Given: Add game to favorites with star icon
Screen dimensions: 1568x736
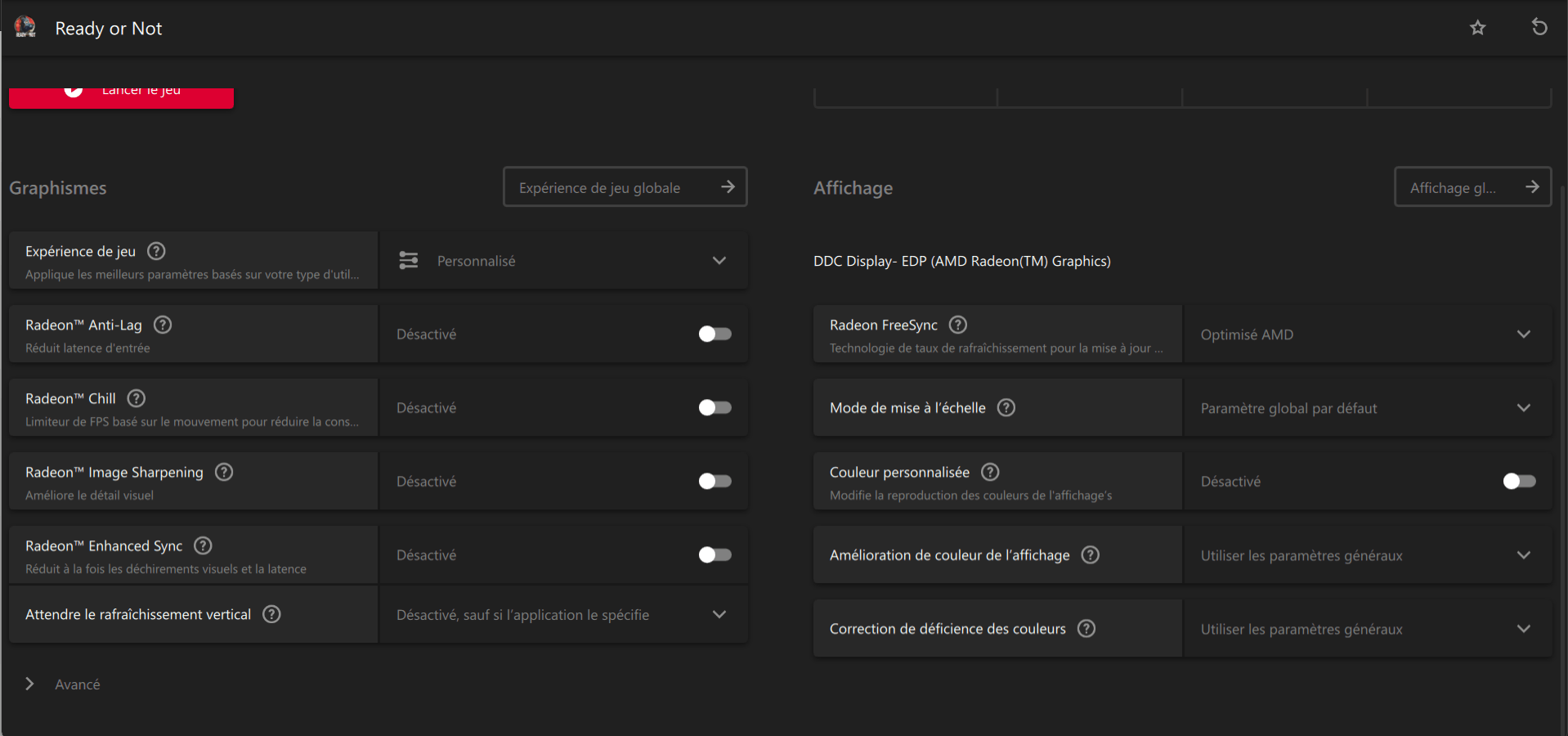Looking at the screenshot, I should click(x=1477, y=28).
